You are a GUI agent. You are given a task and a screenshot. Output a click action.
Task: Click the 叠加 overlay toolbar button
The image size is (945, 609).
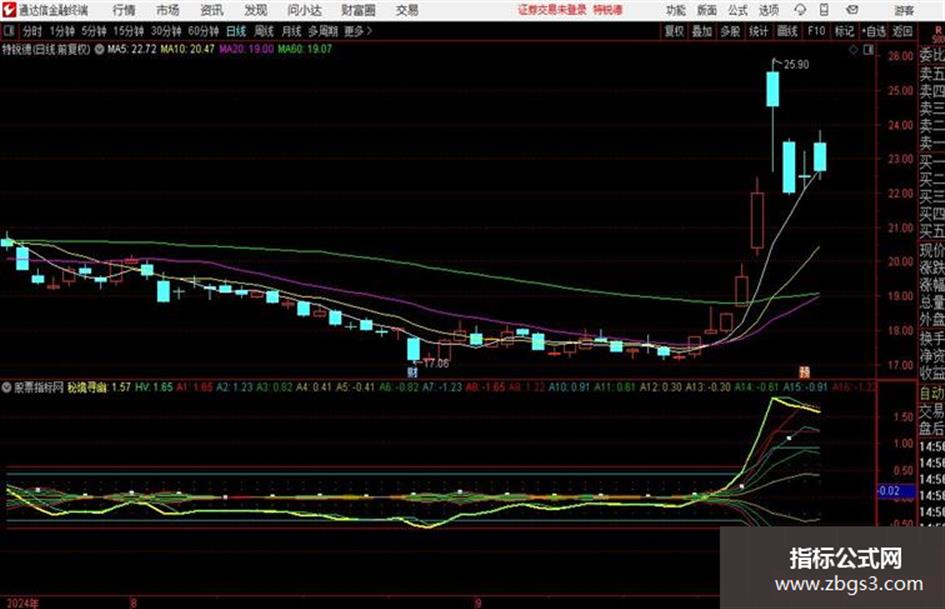pyautogui.click(x=702, y=31)
